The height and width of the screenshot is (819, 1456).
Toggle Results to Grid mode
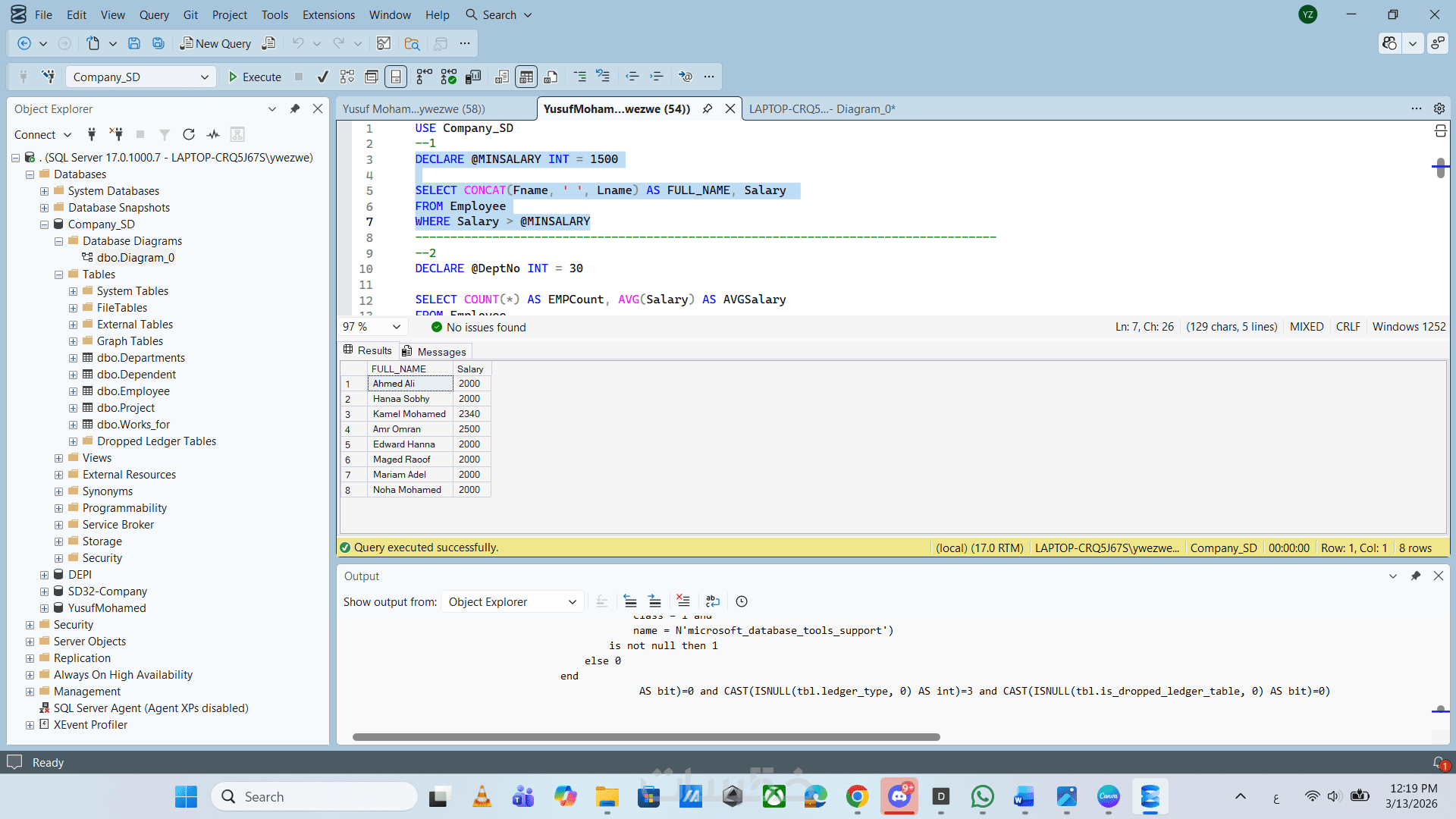[x=526, y=77]
